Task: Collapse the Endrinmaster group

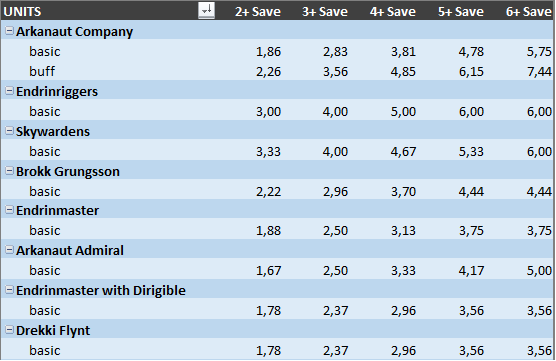Action: (9, 210)
